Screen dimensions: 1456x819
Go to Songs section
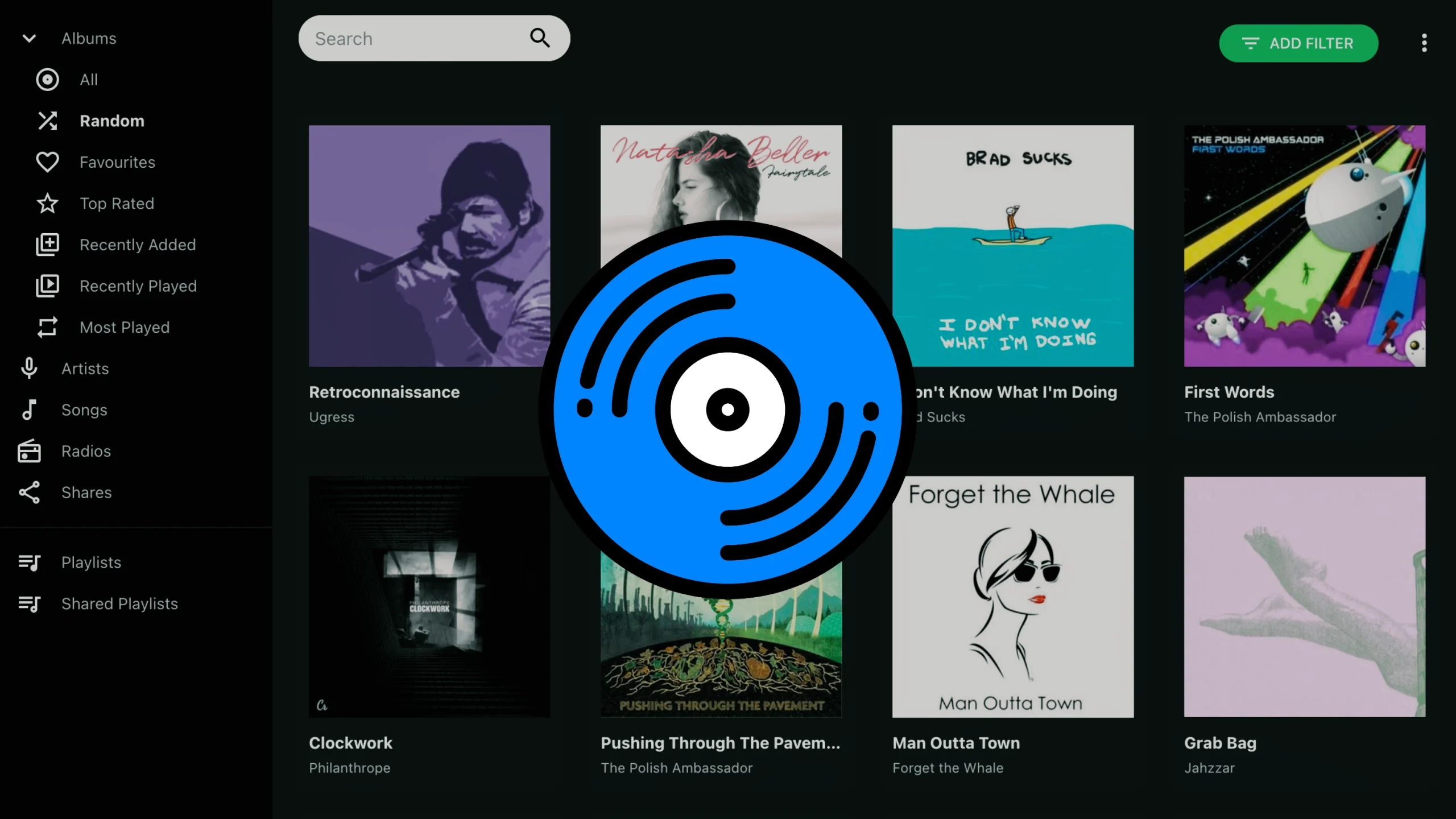(x=84, y=410)
